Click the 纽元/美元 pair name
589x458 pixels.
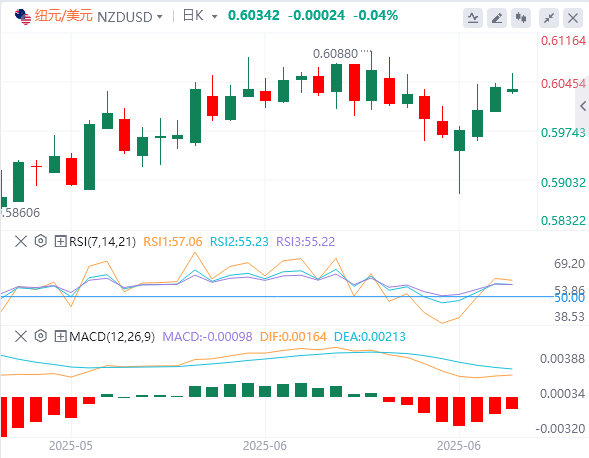(x=63, y=16)
